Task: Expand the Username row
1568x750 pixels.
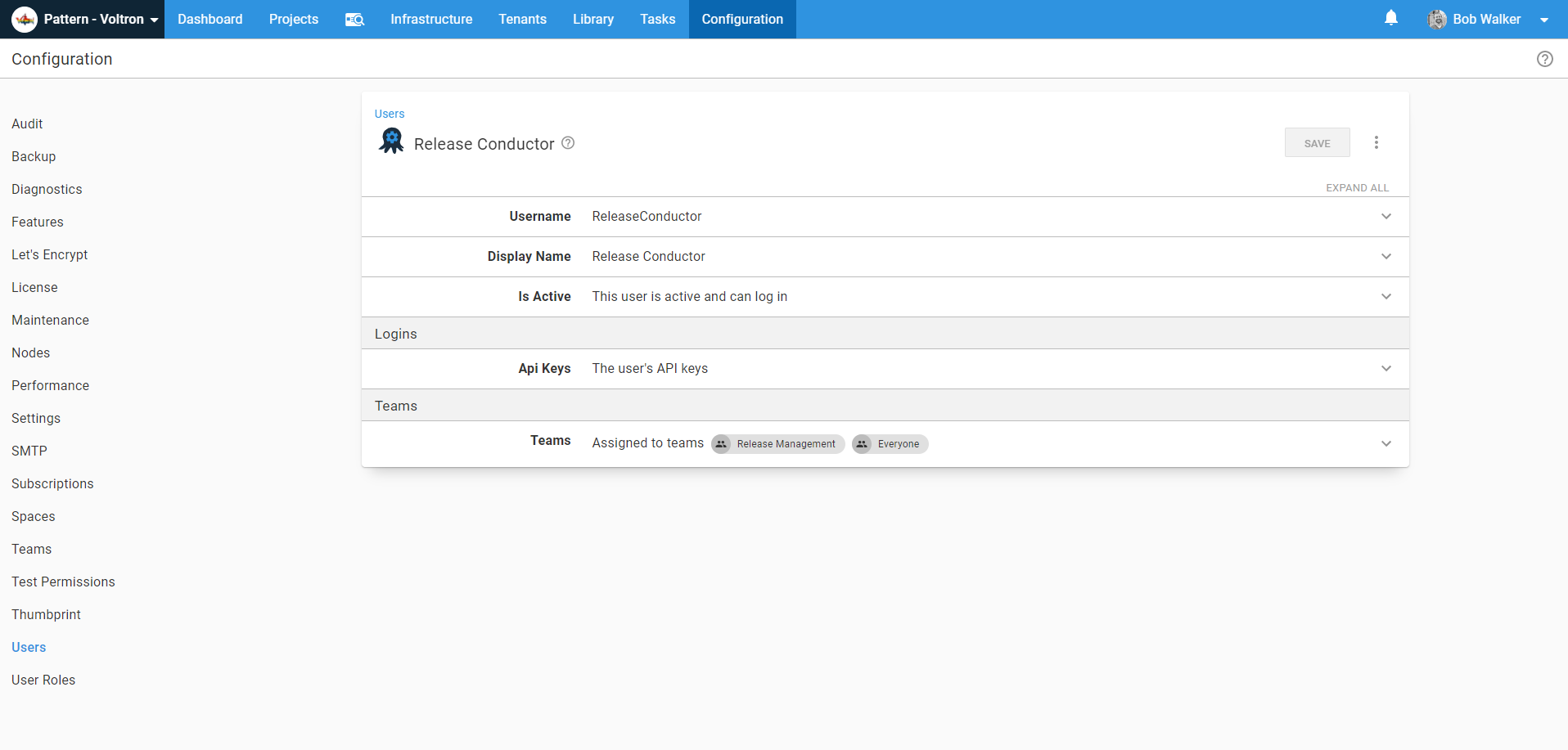Action: pos(1386,216)
